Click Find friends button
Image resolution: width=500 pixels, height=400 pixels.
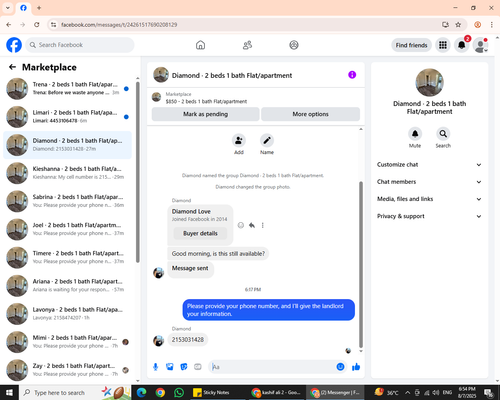411,45
